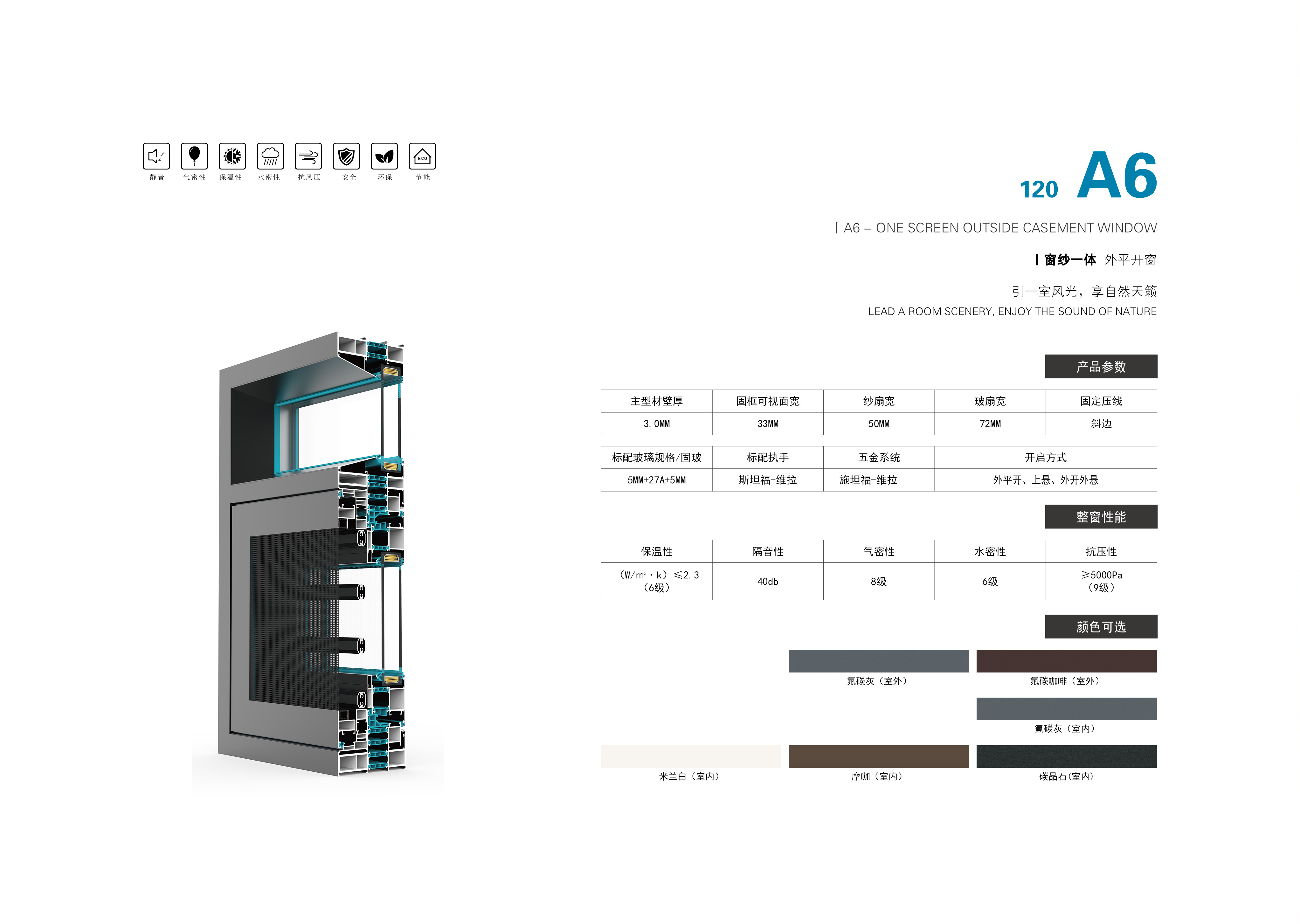Image resolution: width=1300 pixels, height=924 pixels.
Task: Click the wind 抗风压 icon
Action: point(308,156)
